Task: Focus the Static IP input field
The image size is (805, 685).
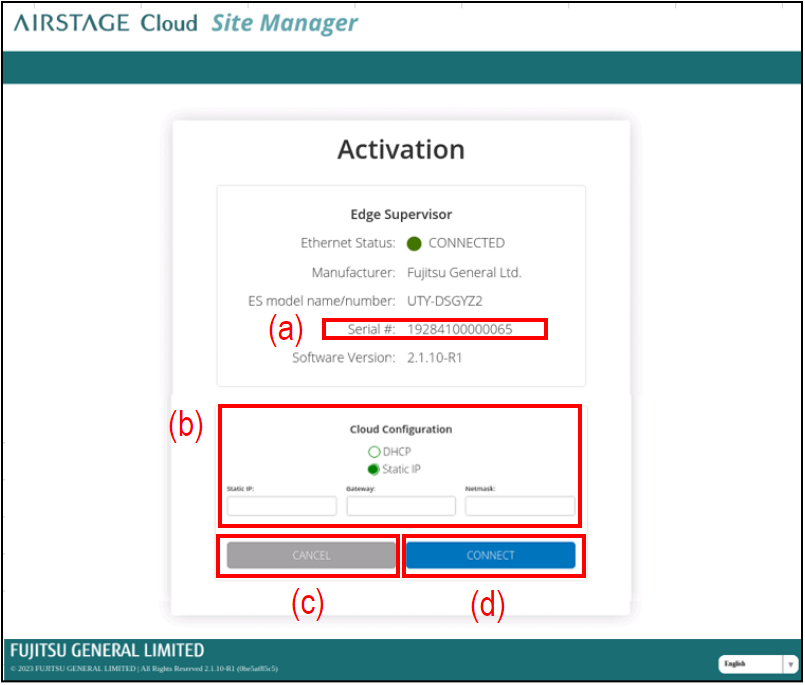Action: [x=282, y=506]
